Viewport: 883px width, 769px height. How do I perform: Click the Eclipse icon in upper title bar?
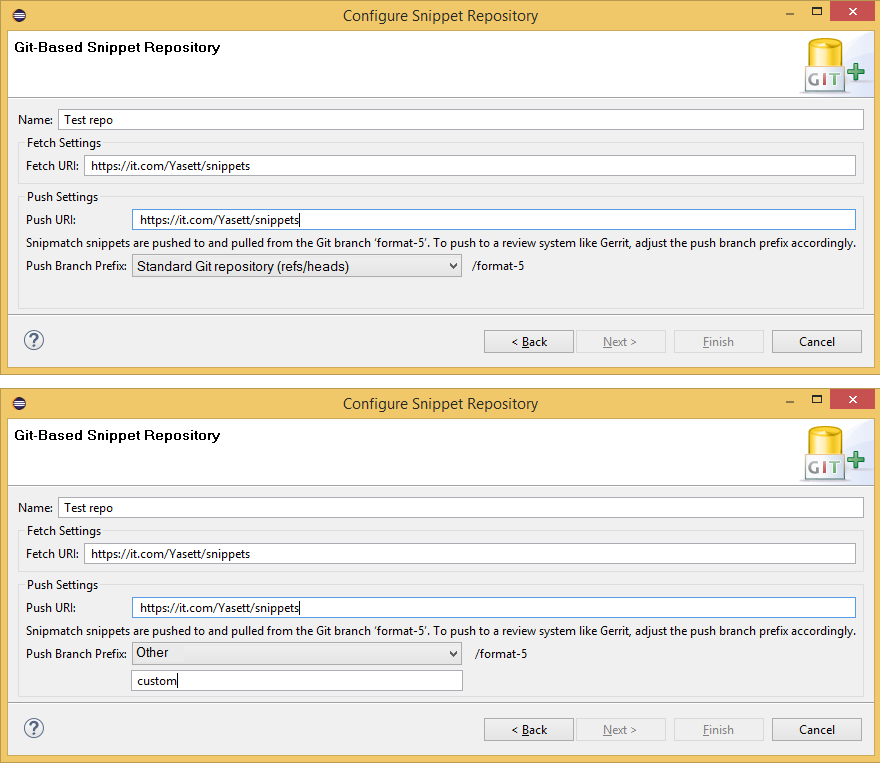[x=20, y=16]
